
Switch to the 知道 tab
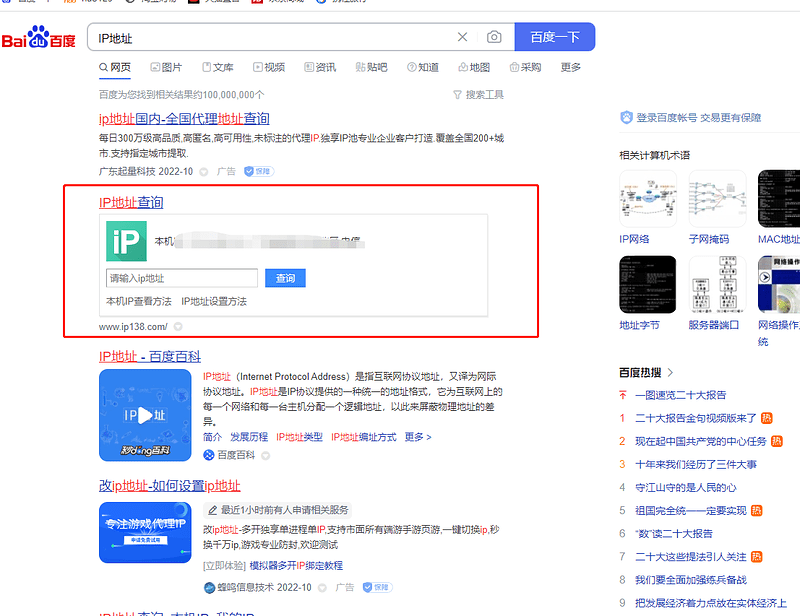coord(423,67)
